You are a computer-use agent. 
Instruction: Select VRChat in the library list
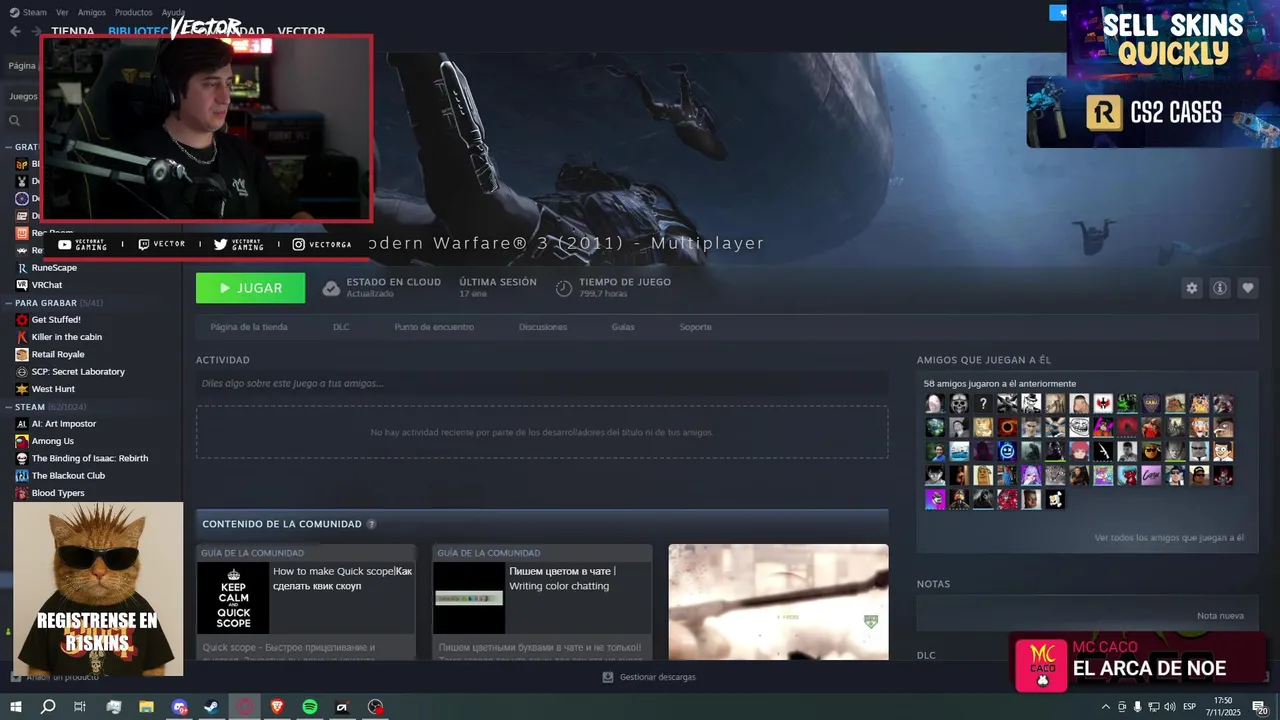point(47,285)
